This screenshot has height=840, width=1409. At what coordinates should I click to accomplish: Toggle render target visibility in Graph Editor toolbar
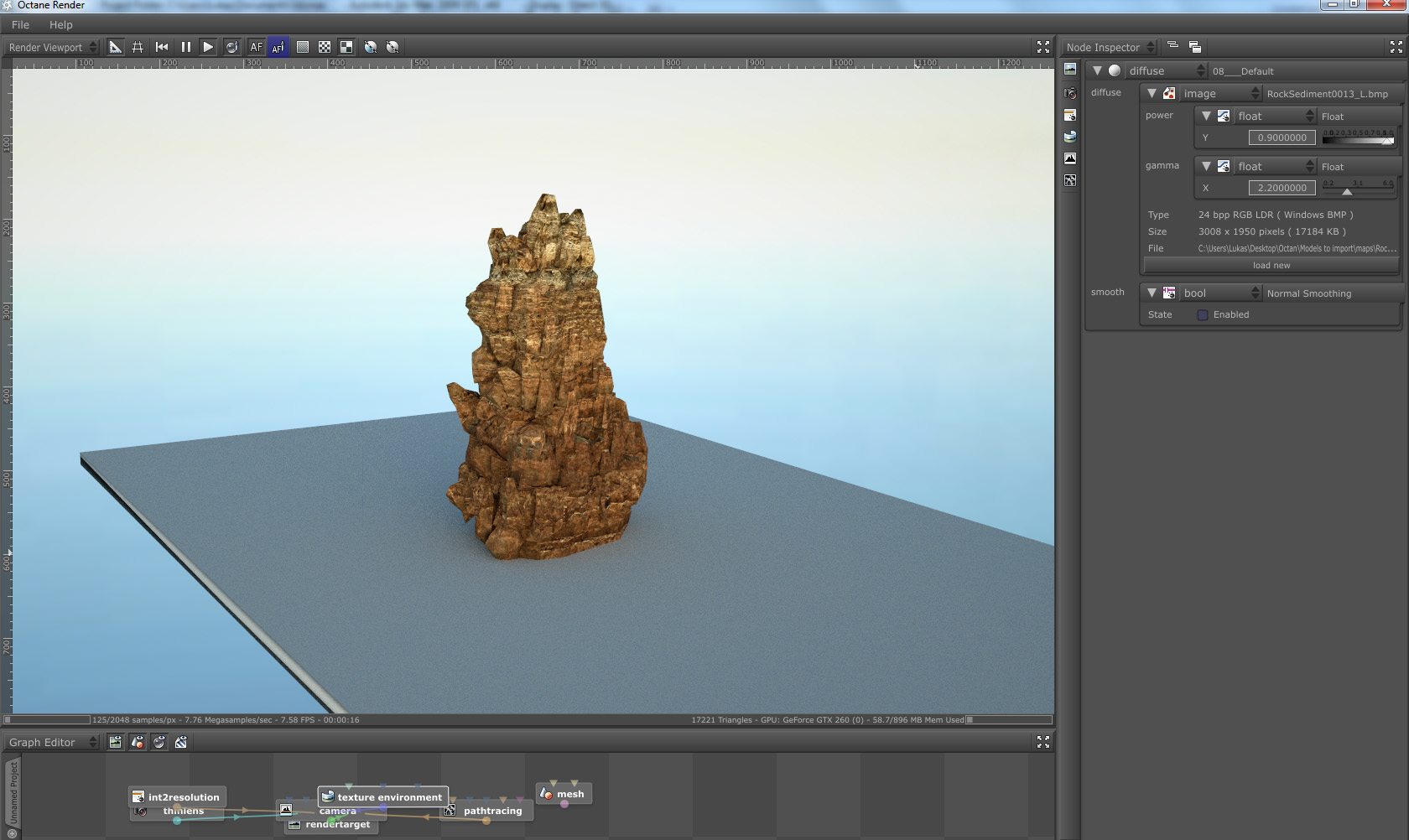(115, 742)
